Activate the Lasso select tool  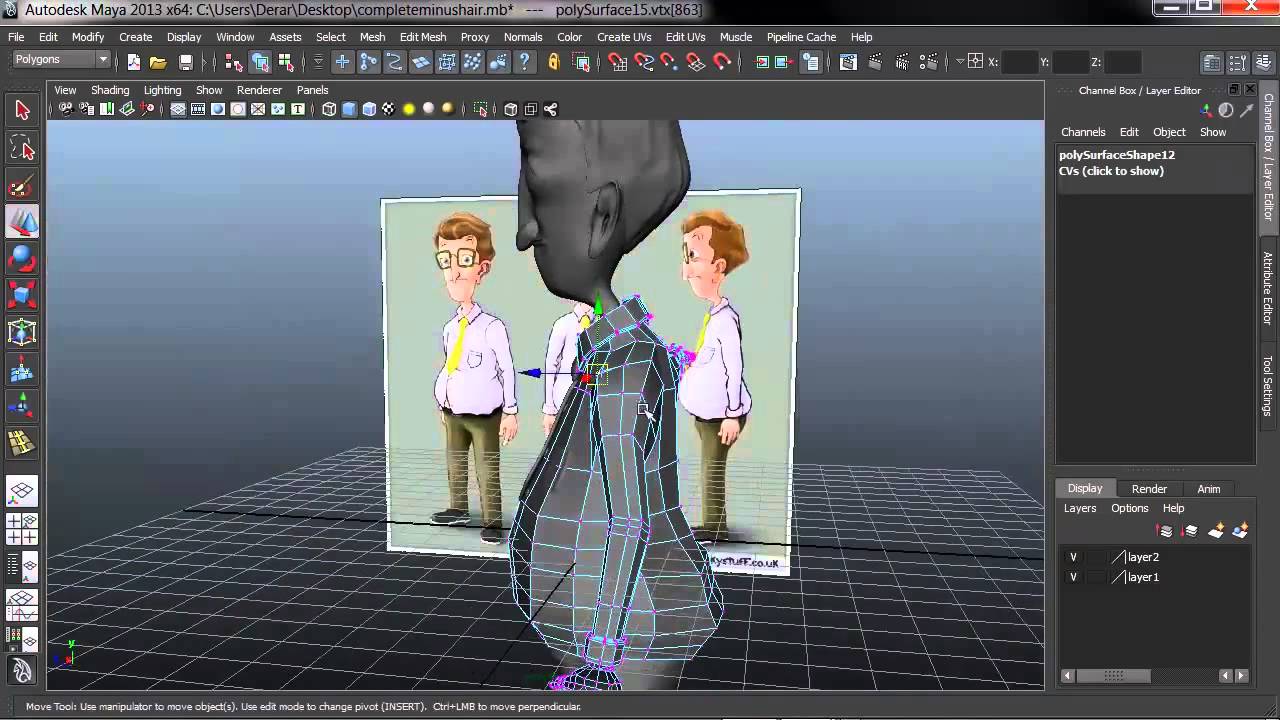(22, 149)
